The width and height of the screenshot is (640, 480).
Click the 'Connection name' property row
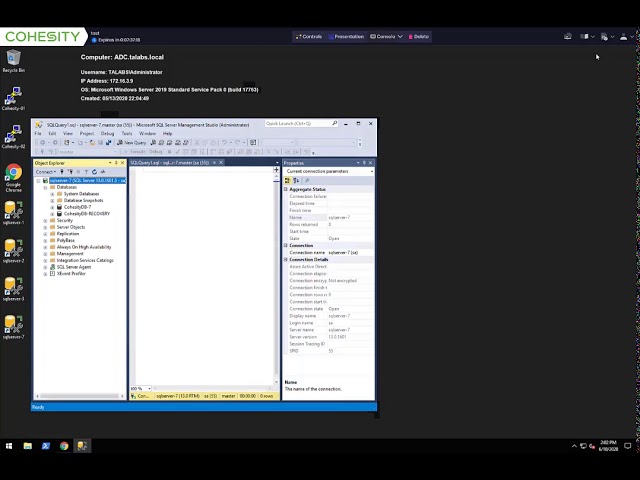coord(329,253)
